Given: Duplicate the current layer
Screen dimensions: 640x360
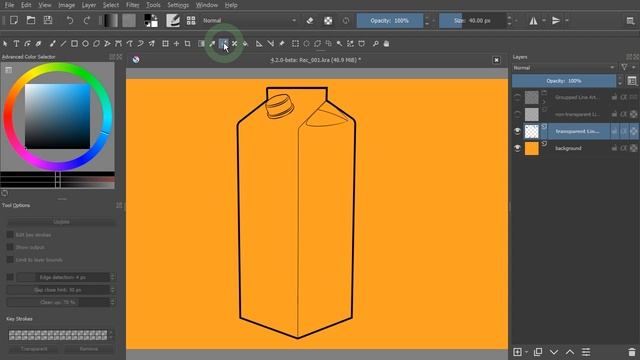Looking at the screenshot, I should coord(538,352).
